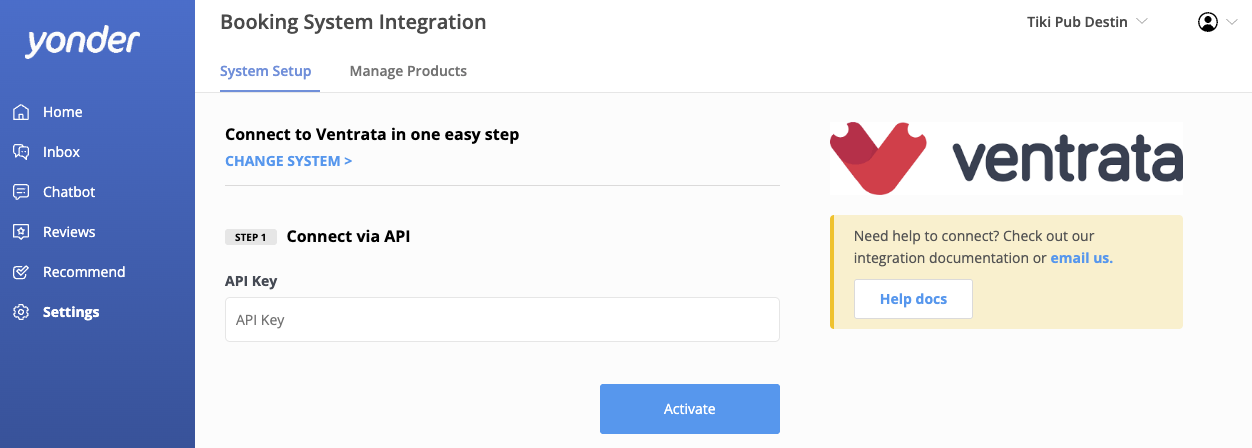Viewport: 1252px width, 448px height.
Task: Expand the chevron beside the user avatar
Action: (1231, 22)
